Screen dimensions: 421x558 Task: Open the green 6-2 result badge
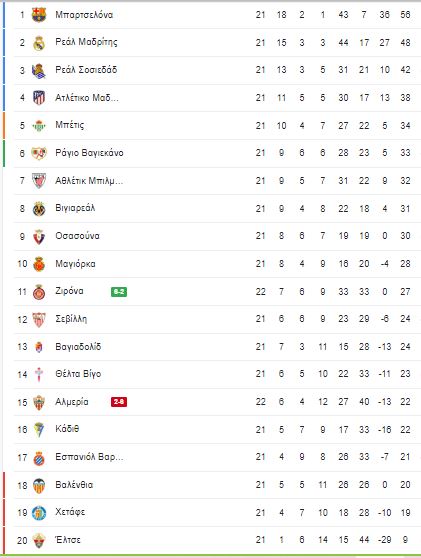click(x=119, y=292)
